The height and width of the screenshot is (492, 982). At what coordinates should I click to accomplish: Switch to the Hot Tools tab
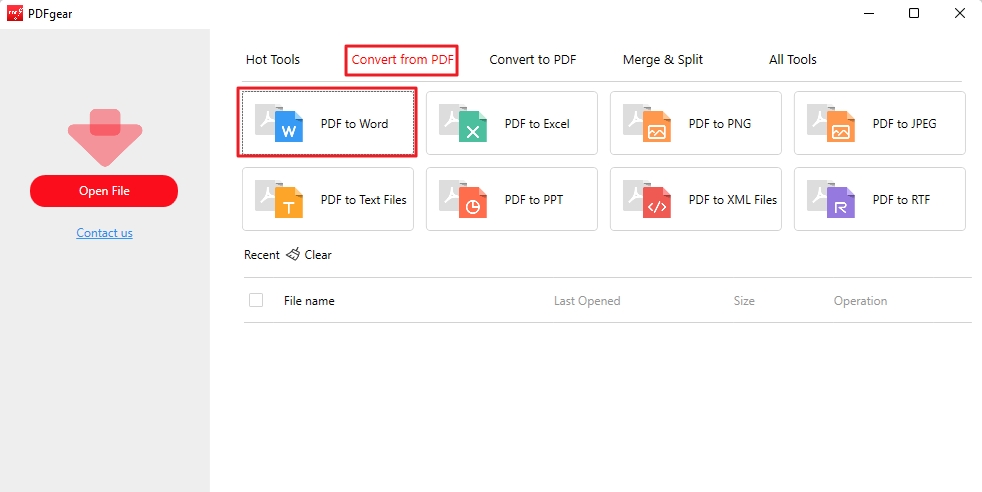tap(272, 59)
